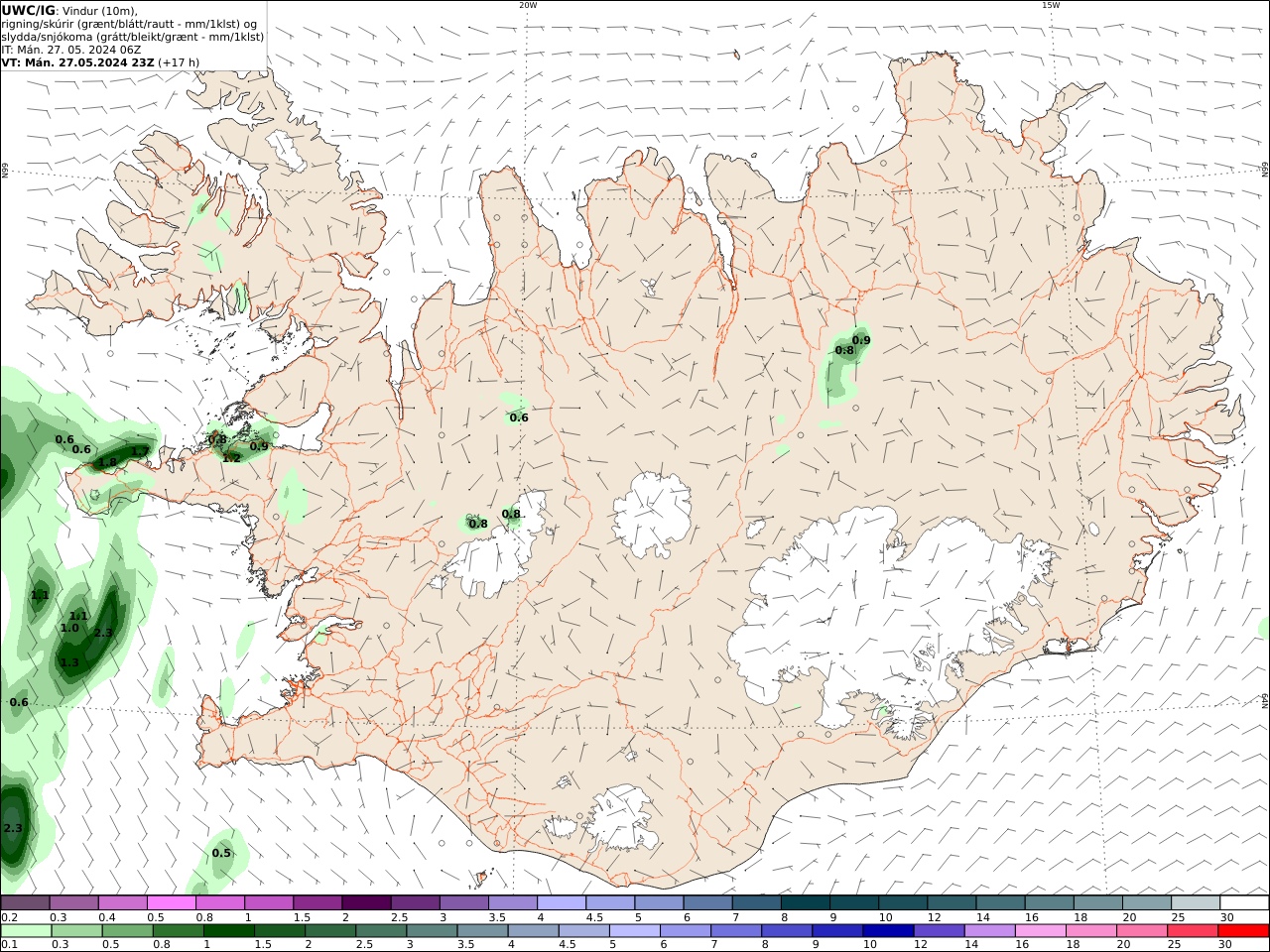
Task: Select the pale green 0.1 rain swatch
Action: (26, 931)
